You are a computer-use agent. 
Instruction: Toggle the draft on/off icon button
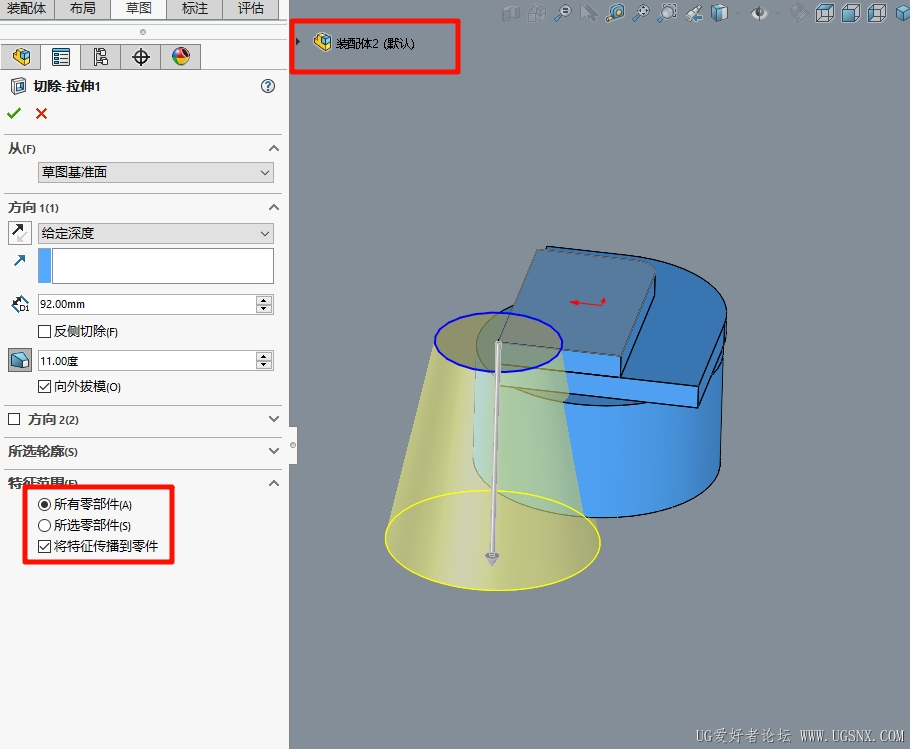(x=20, y=360)
